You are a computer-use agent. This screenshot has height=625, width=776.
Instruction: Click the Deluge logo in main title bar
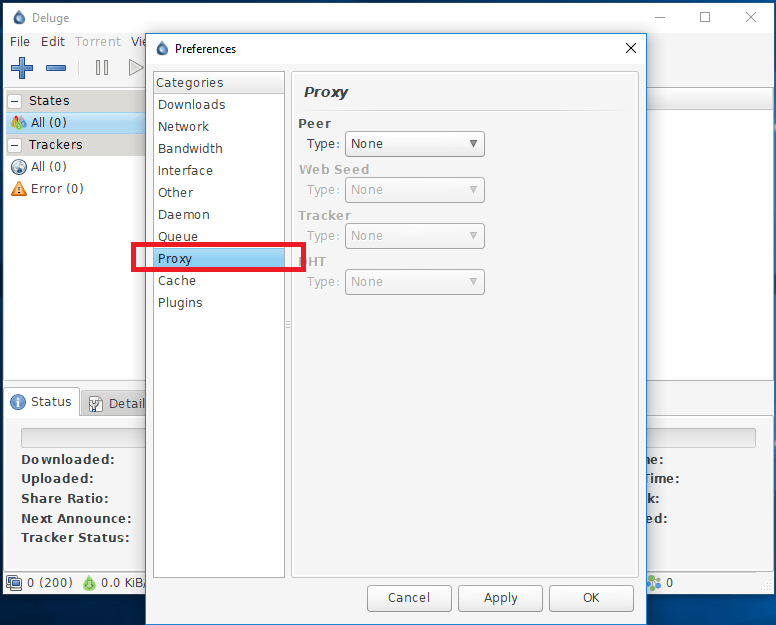(x=19, y=18)
